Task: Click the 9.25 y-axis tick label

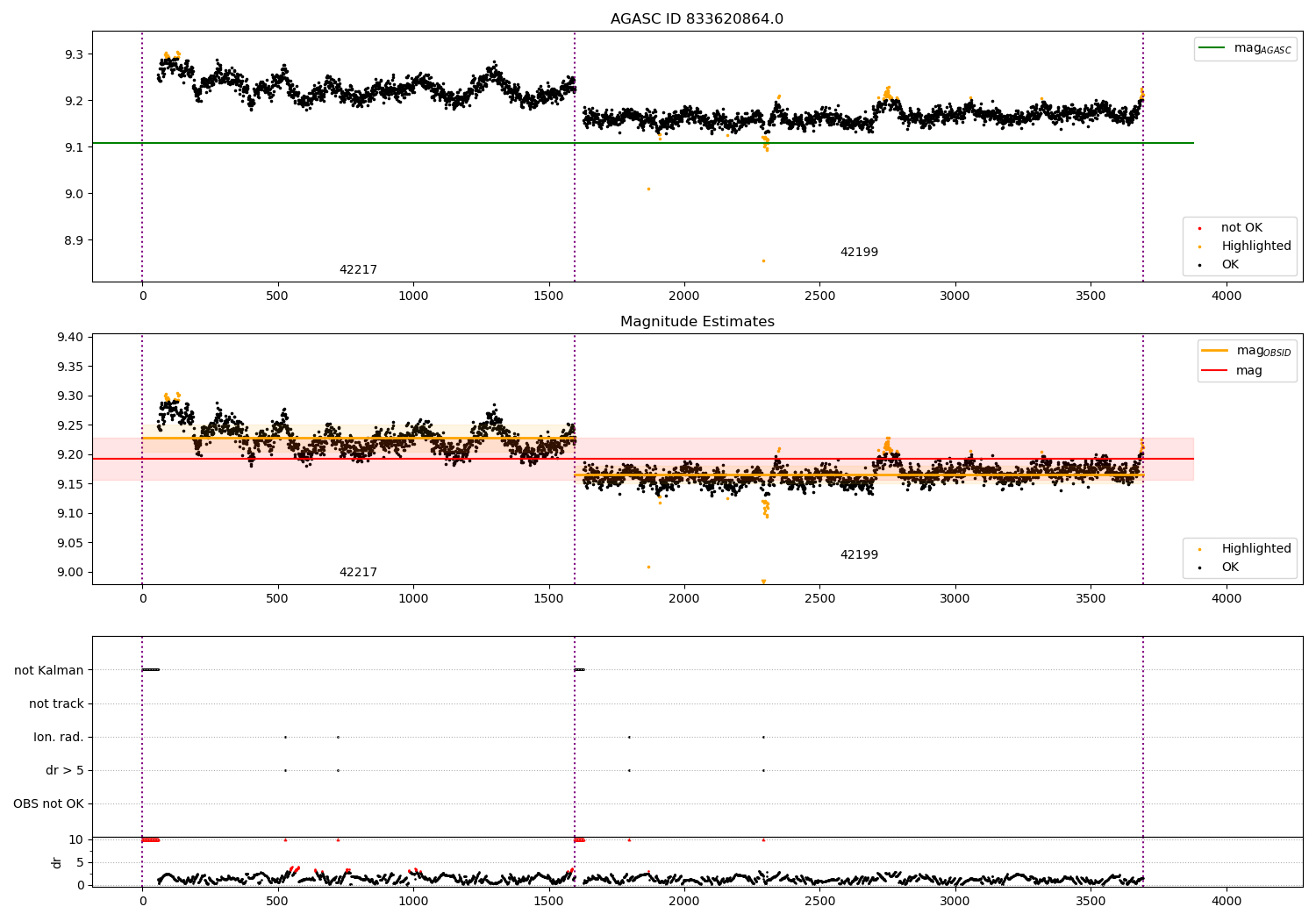Action: [x=70, y=425]
